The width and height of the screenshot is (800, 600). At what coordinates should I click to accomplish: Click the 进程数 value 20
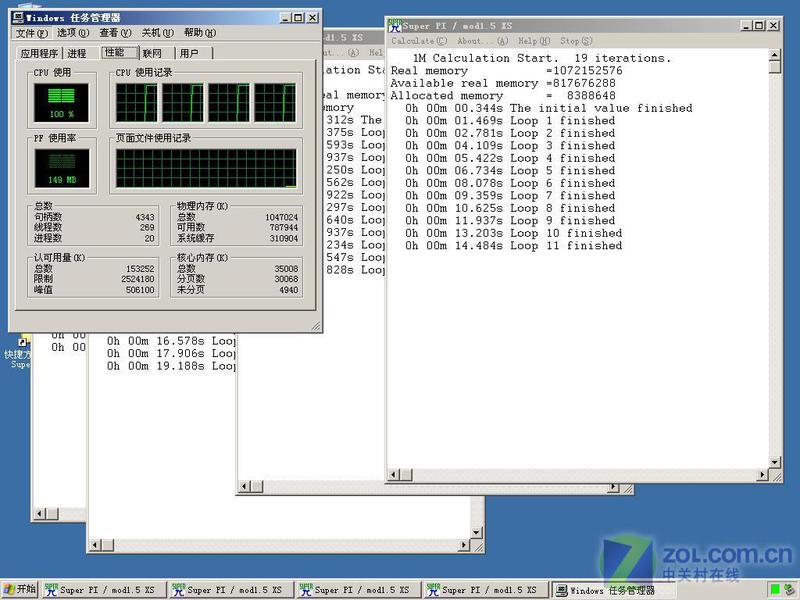point(149,238)
